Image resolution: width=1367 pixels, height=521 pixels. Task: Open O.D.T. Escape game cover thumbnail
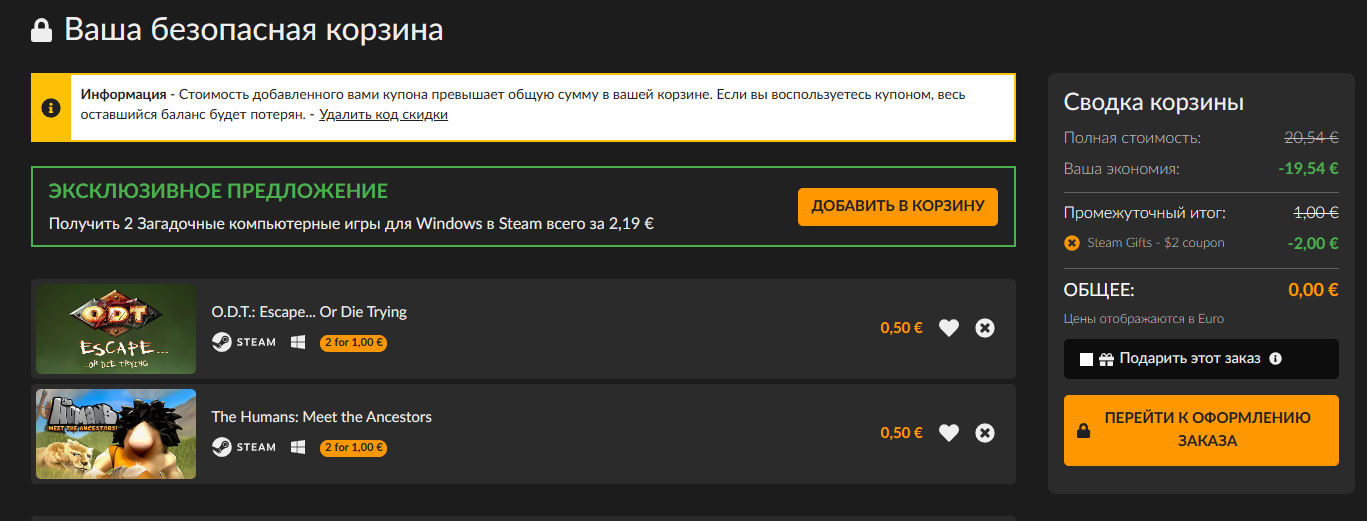(116, 329)
